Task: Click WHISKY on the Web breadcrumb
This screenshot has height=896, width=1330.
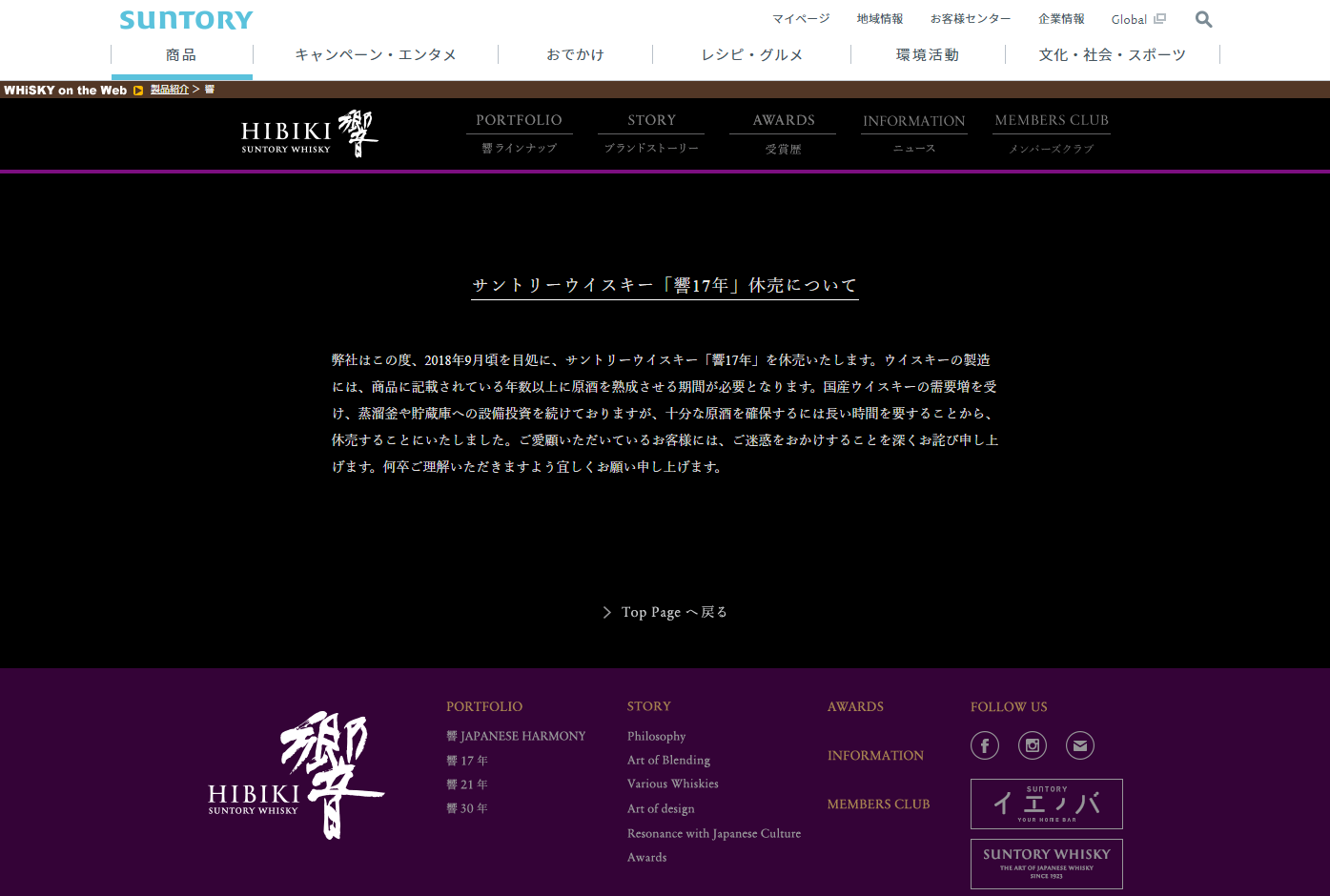Action: click(65, 91)
